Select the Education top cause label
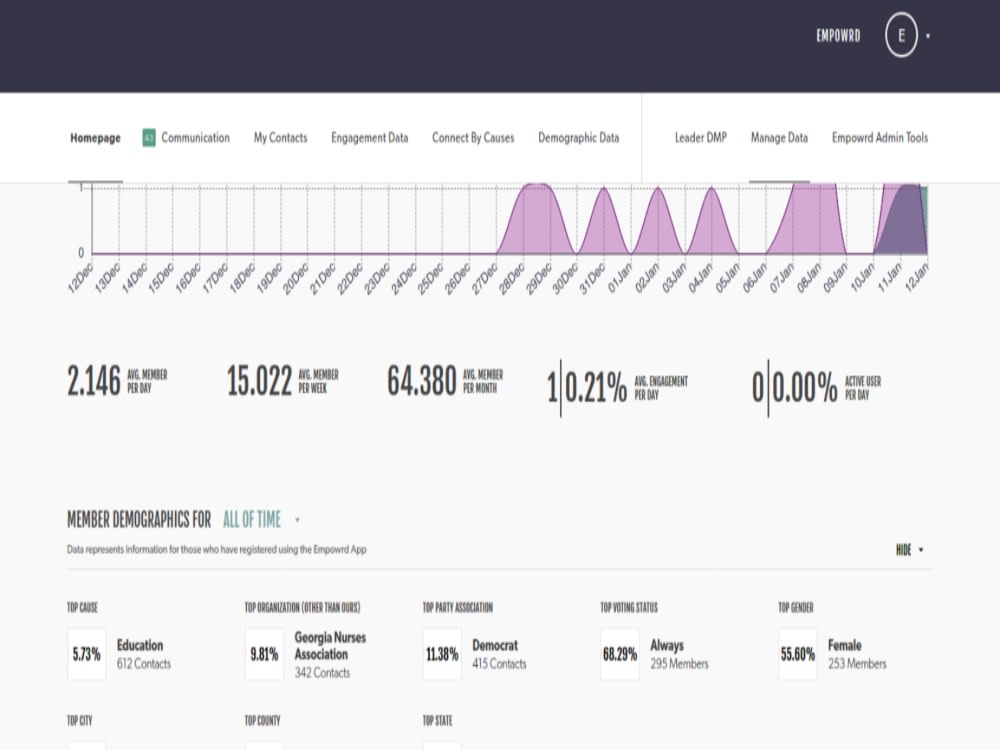Screen dimensions: 1000x750 (140, 645)
